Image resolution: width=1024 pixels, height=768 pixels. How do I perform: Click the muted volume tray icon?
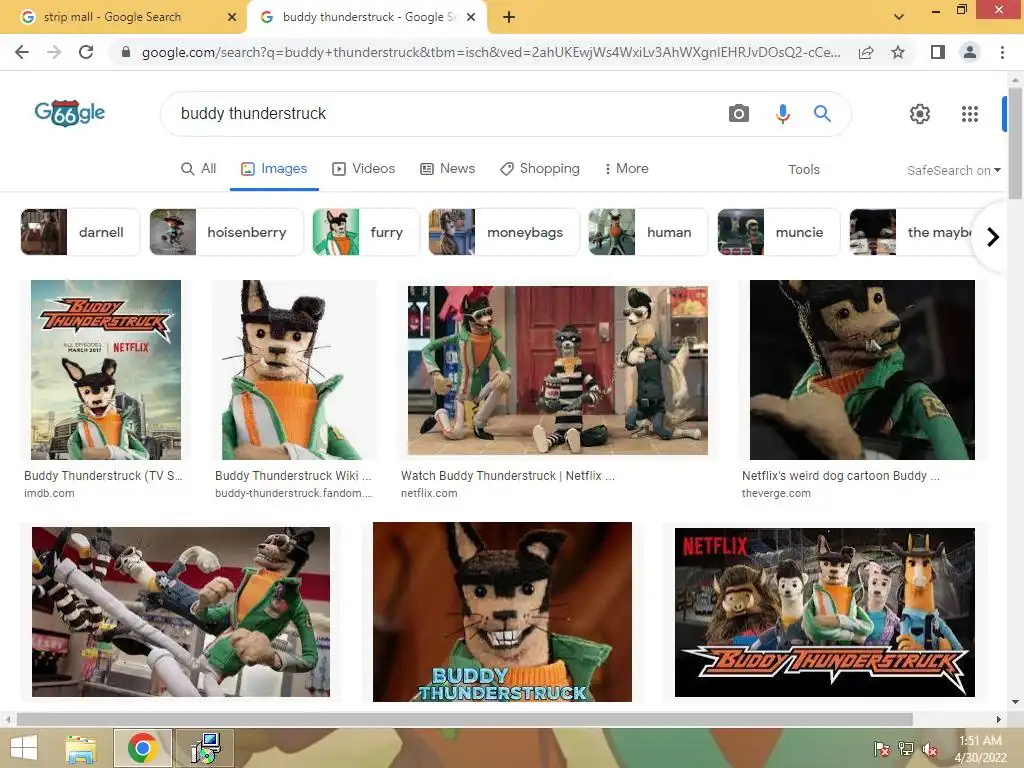coord(931,749)
